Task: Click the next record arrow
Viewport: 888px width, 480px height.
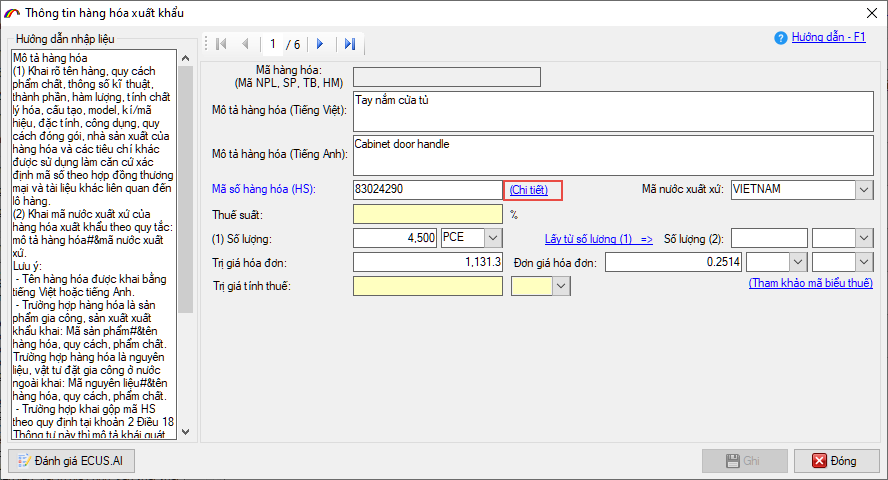Action: click(320, 44)
